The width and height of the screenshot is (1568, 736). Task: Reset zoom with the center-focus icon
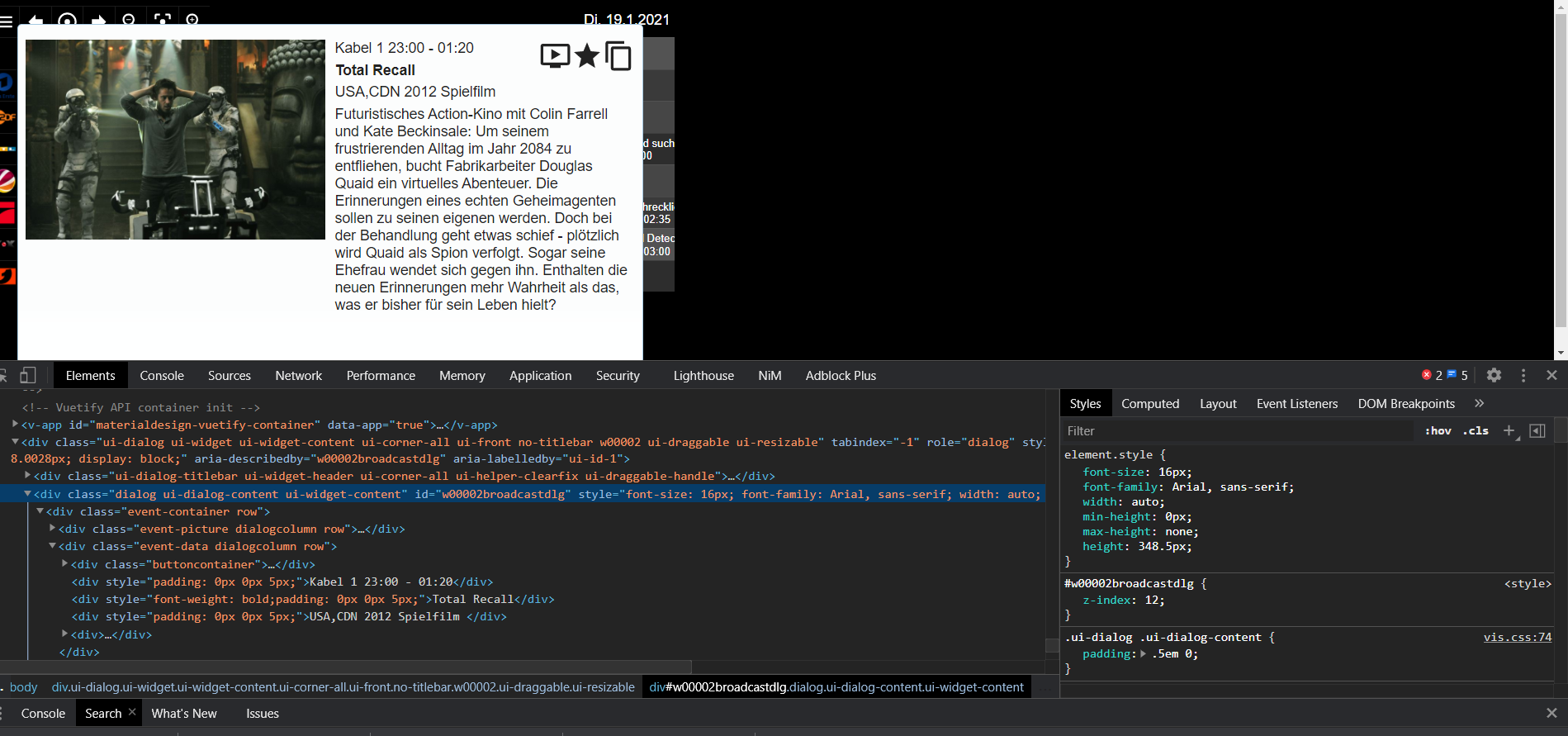point(163,20)
